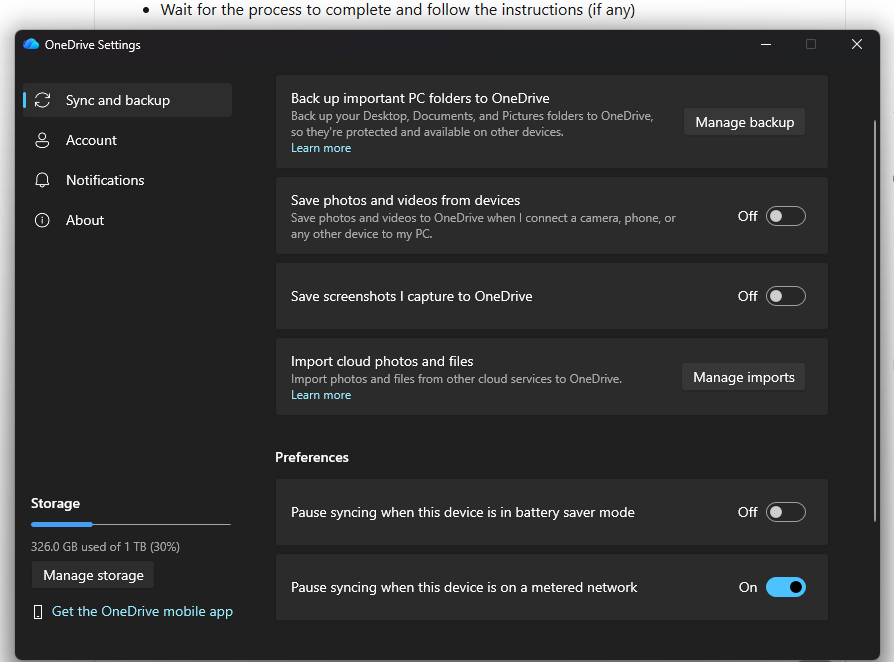This screenshot has width=894, height=662.
Task: Open the Sync and backup section
Action: (127, 100)
